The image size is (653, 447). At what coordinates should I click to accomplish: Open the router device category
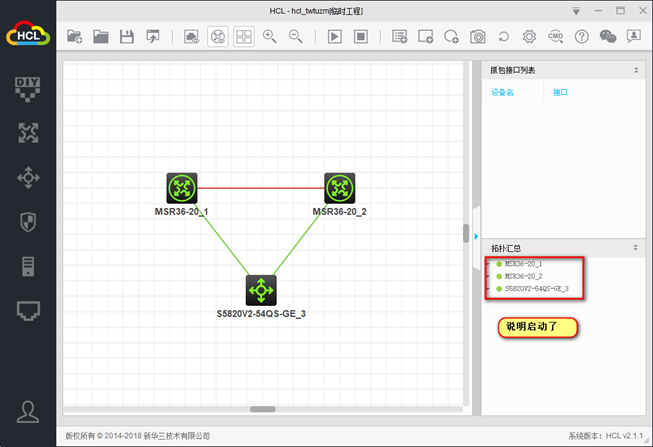(x=28, y=133)
